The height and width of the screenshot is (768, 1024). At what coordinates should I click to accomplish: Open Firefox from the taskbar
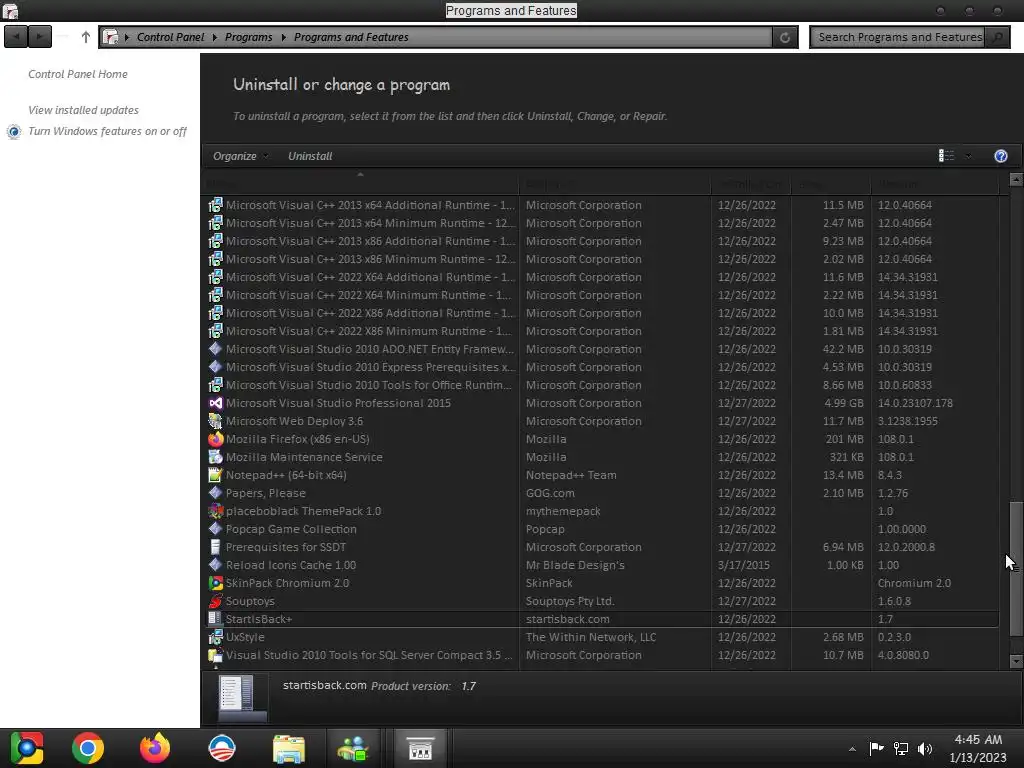point(155,748)
